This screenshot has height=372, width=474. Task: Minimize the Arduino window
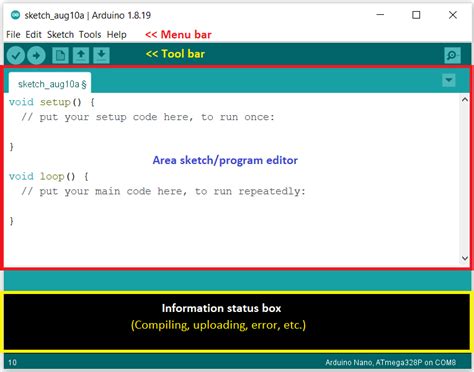point(380,15)
